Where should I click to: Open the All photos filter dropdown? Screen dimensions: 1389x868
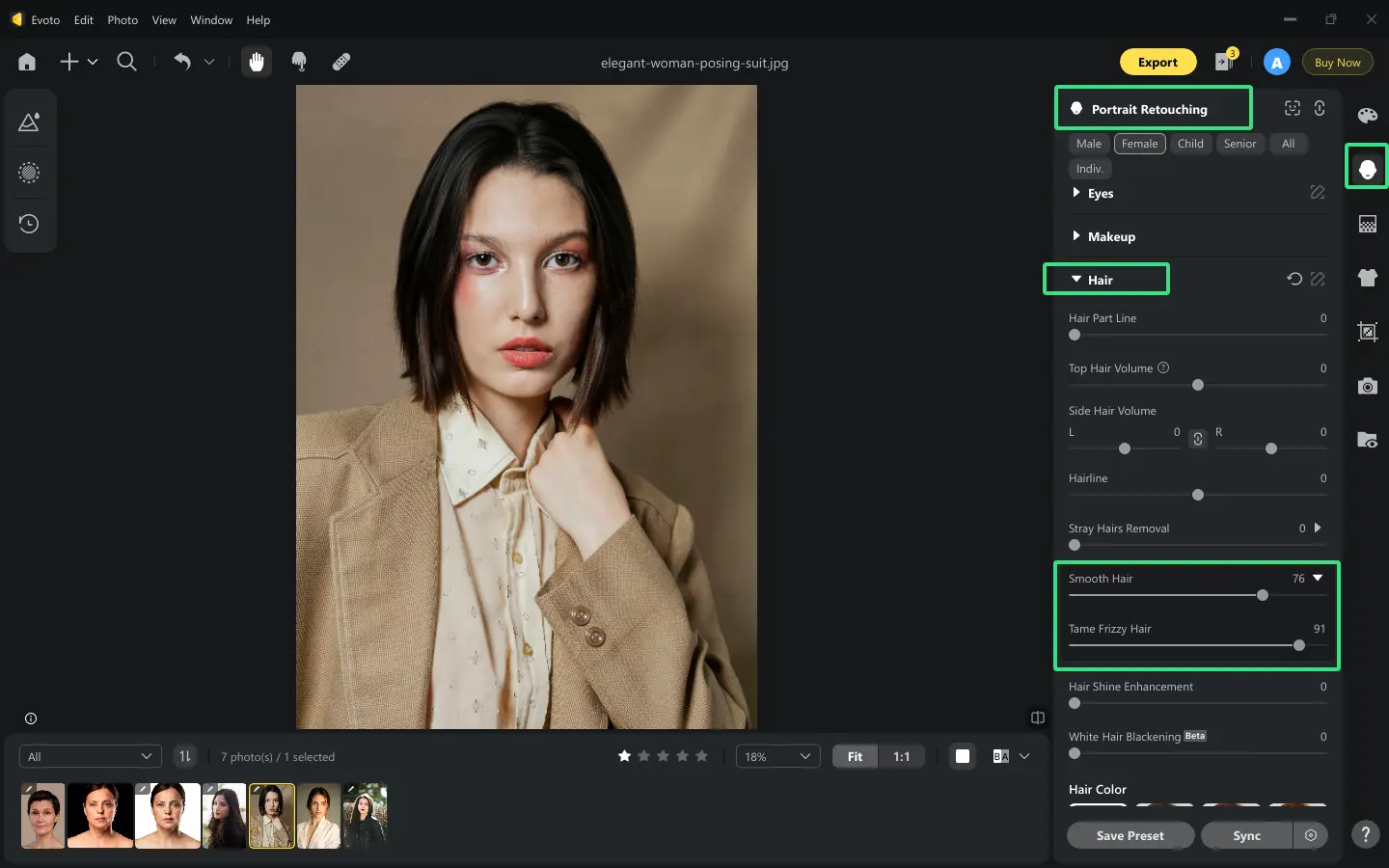pyautogui.click(x=90, y=757)
